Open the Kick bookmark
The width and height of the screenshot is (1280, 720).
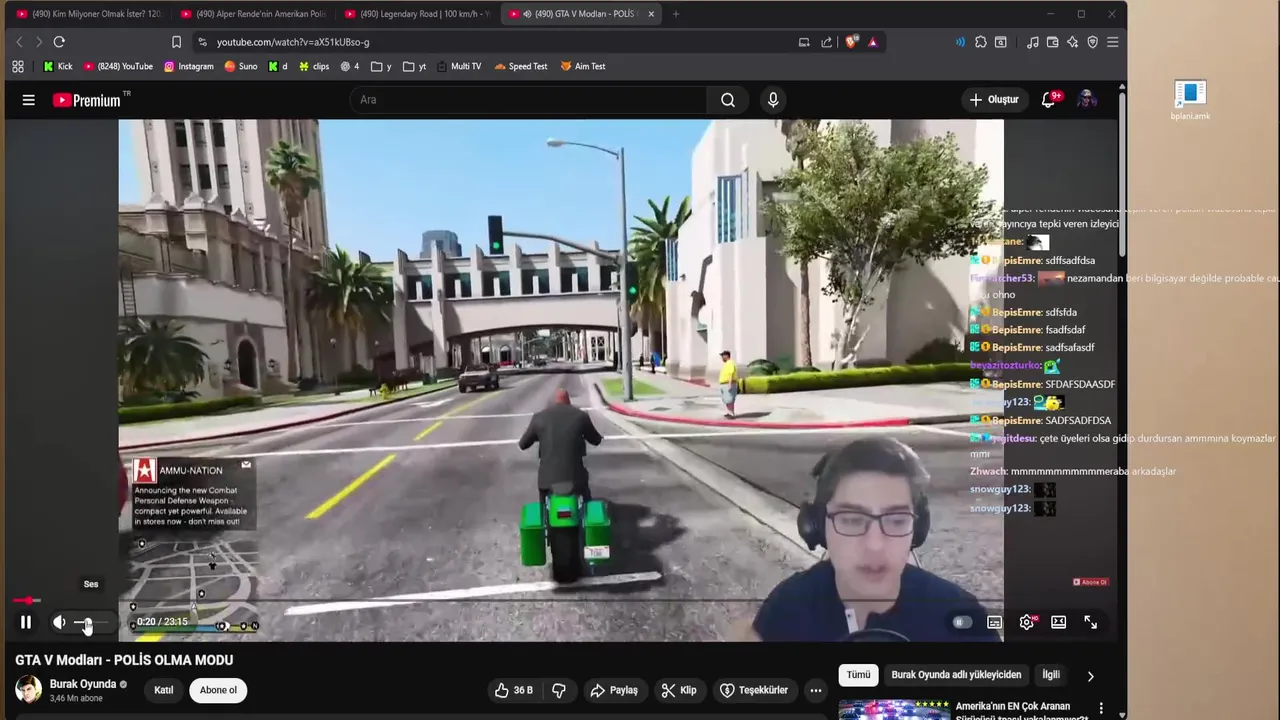point(58,66)
